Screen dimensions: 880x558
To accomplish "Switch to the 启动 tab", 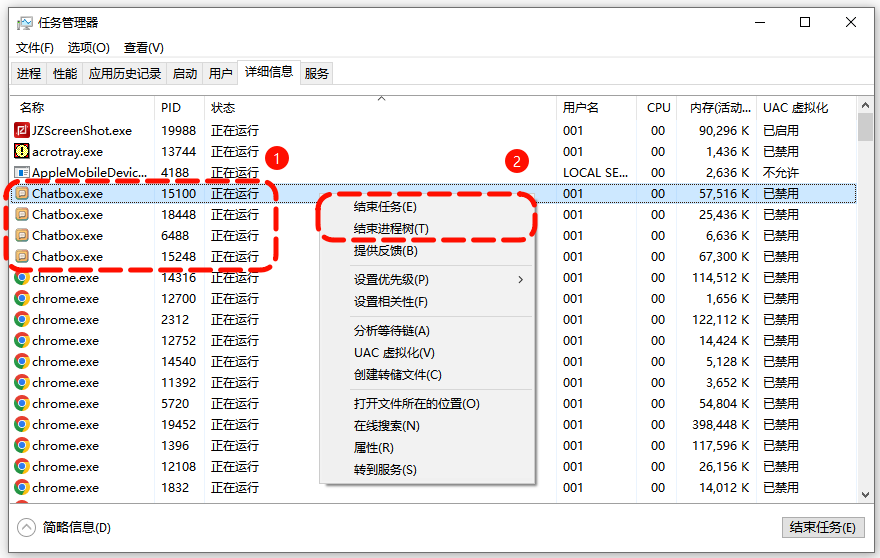I will pos(185,74).
